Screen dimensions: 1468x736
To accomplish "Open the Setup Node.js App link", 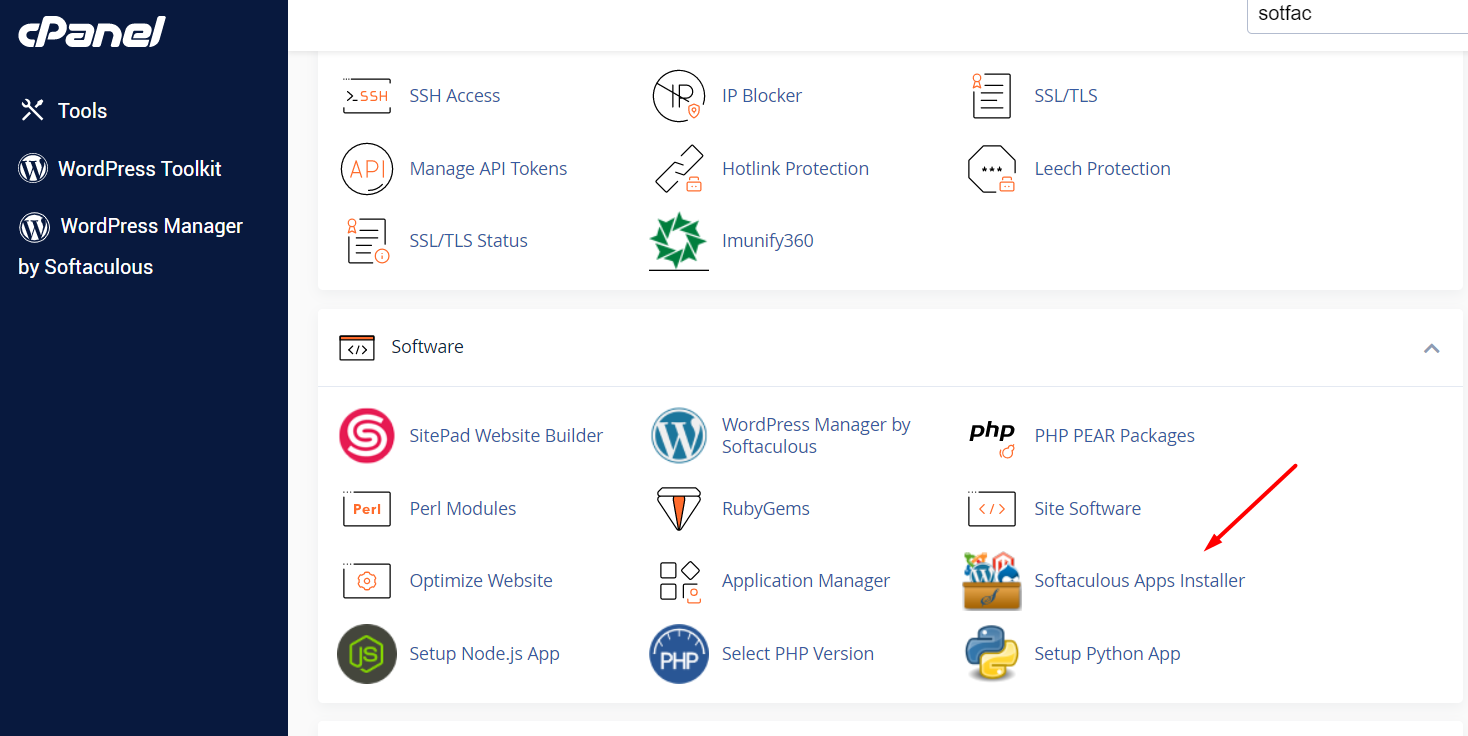I will 484,654.
